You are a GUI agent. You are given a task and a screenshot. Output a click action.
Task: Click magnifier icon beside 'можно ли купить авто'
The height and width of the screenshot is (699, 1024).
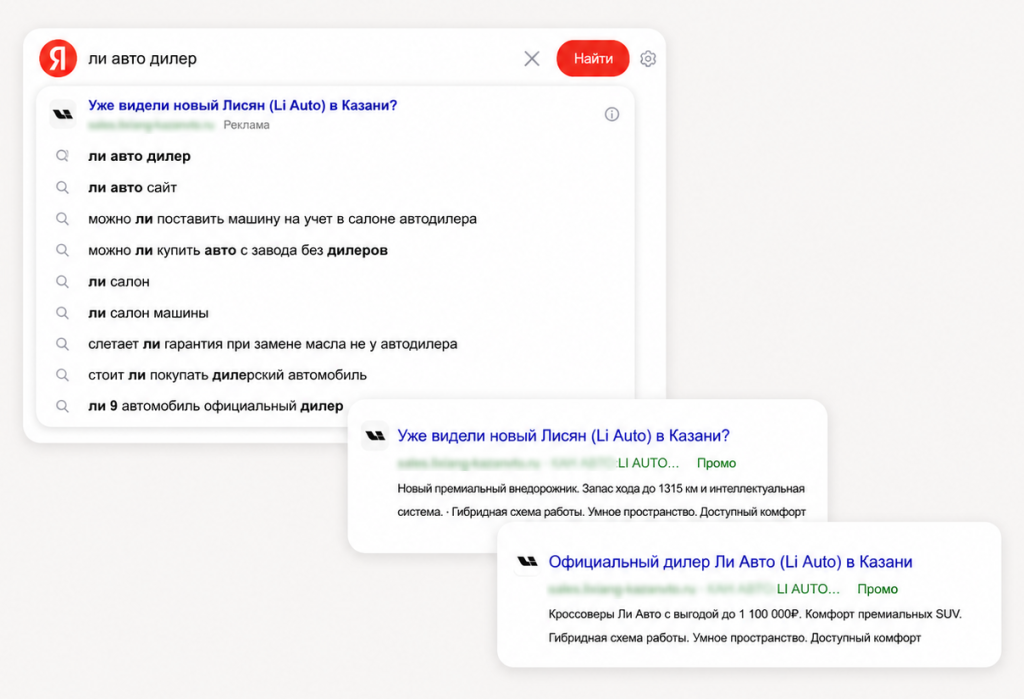[62, 250]
